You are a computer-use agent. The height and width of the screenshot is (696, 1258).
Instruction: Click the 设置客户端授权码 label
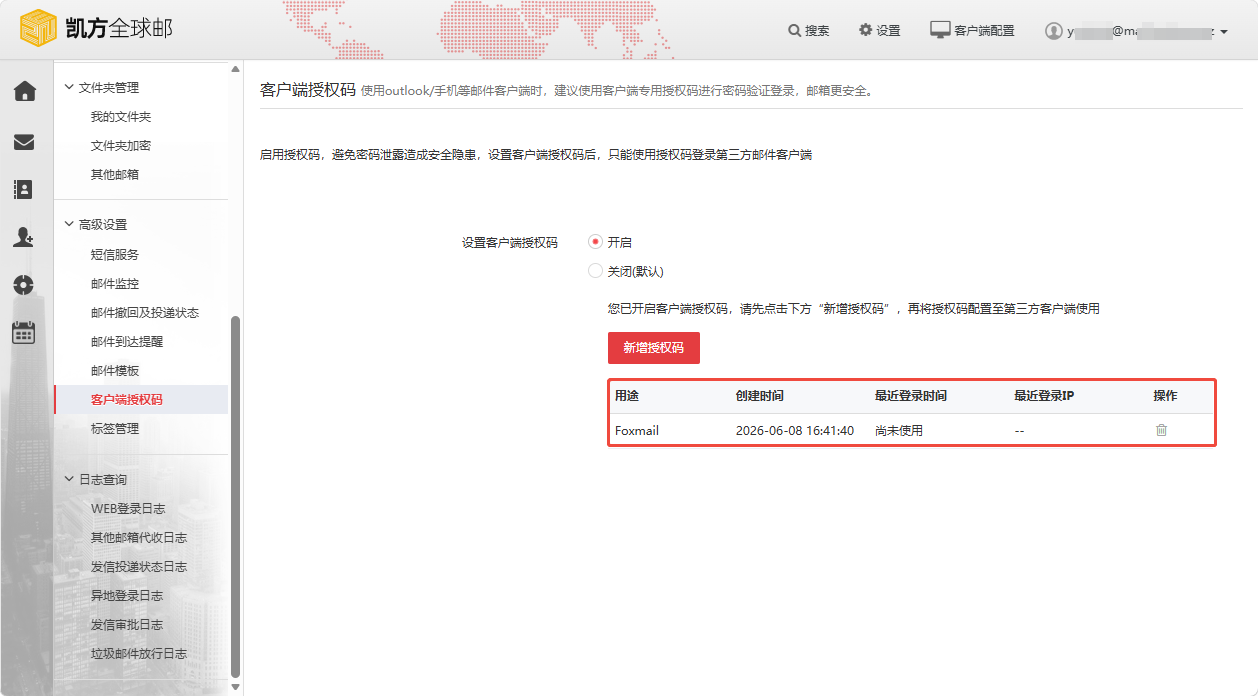pyautogui.click(x=510, y=243)
